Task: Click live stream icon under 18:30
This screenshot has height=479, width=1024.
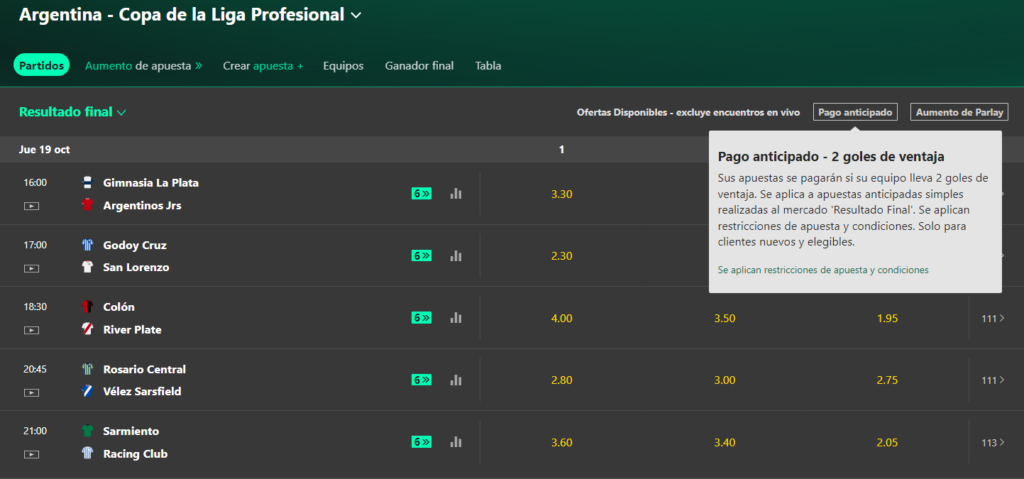Action: coord(31,330)
